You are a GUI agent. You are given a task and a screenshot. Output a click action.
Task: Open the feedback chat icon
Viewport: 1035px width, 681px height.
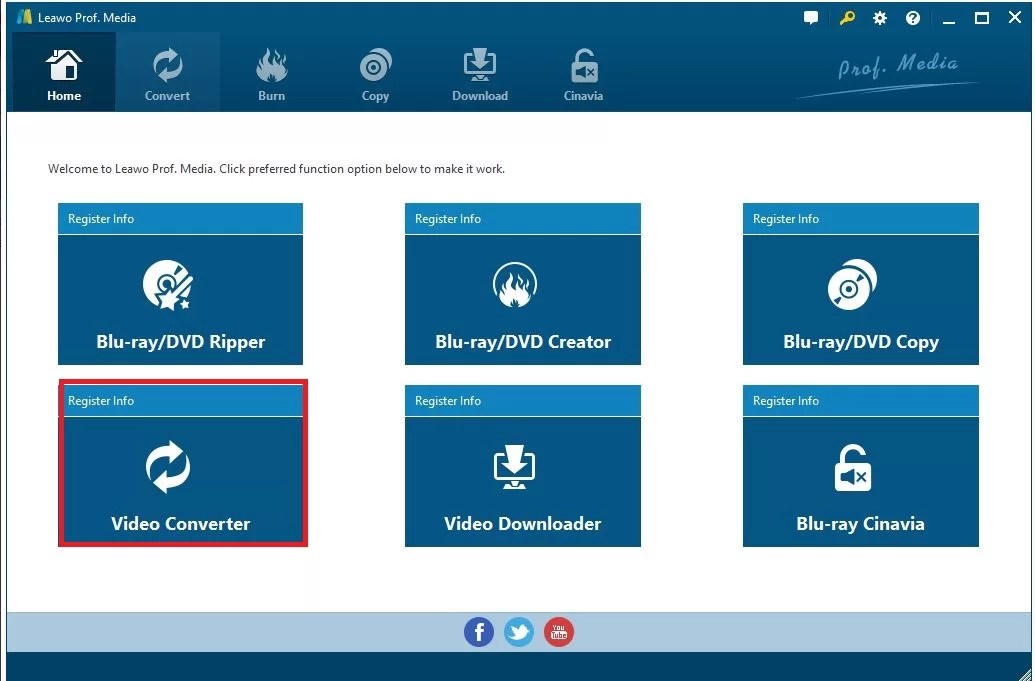810,17
